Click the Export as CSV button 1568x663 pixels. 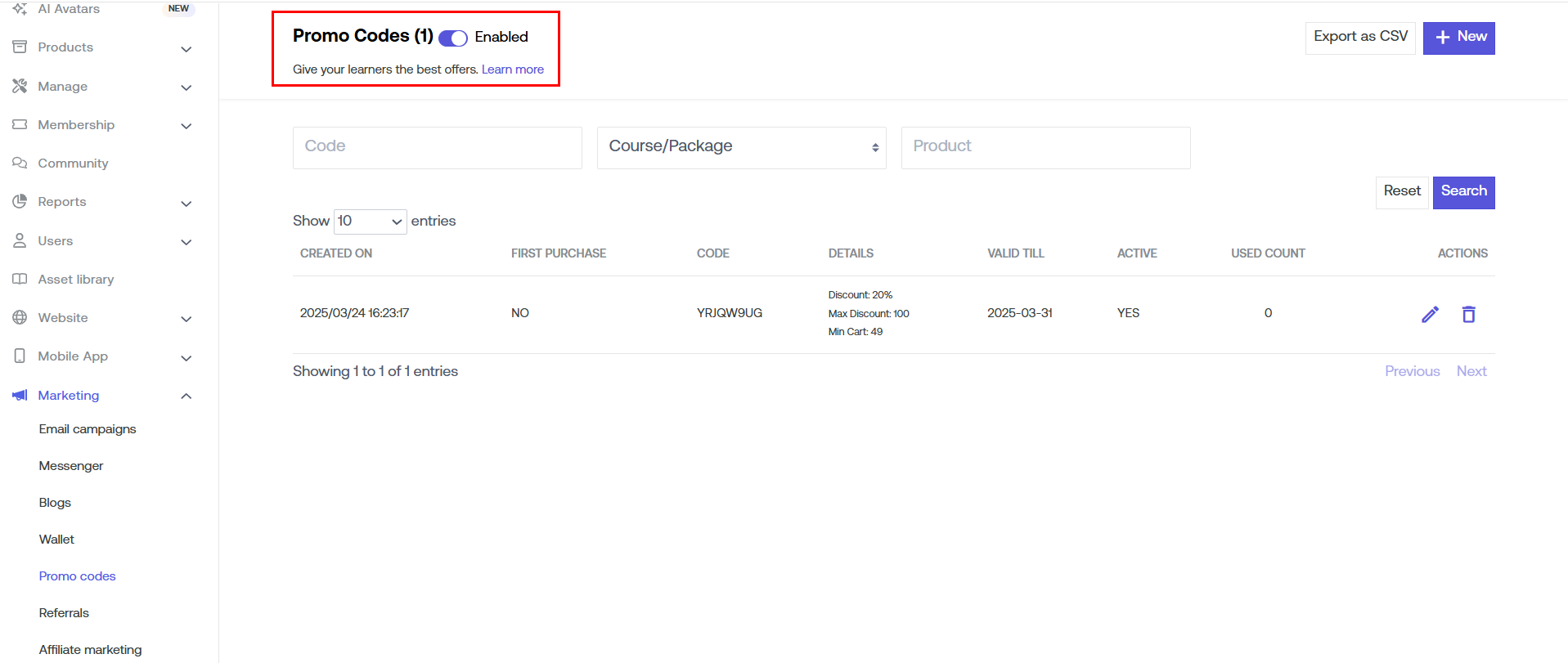[x=1359, y=38]
